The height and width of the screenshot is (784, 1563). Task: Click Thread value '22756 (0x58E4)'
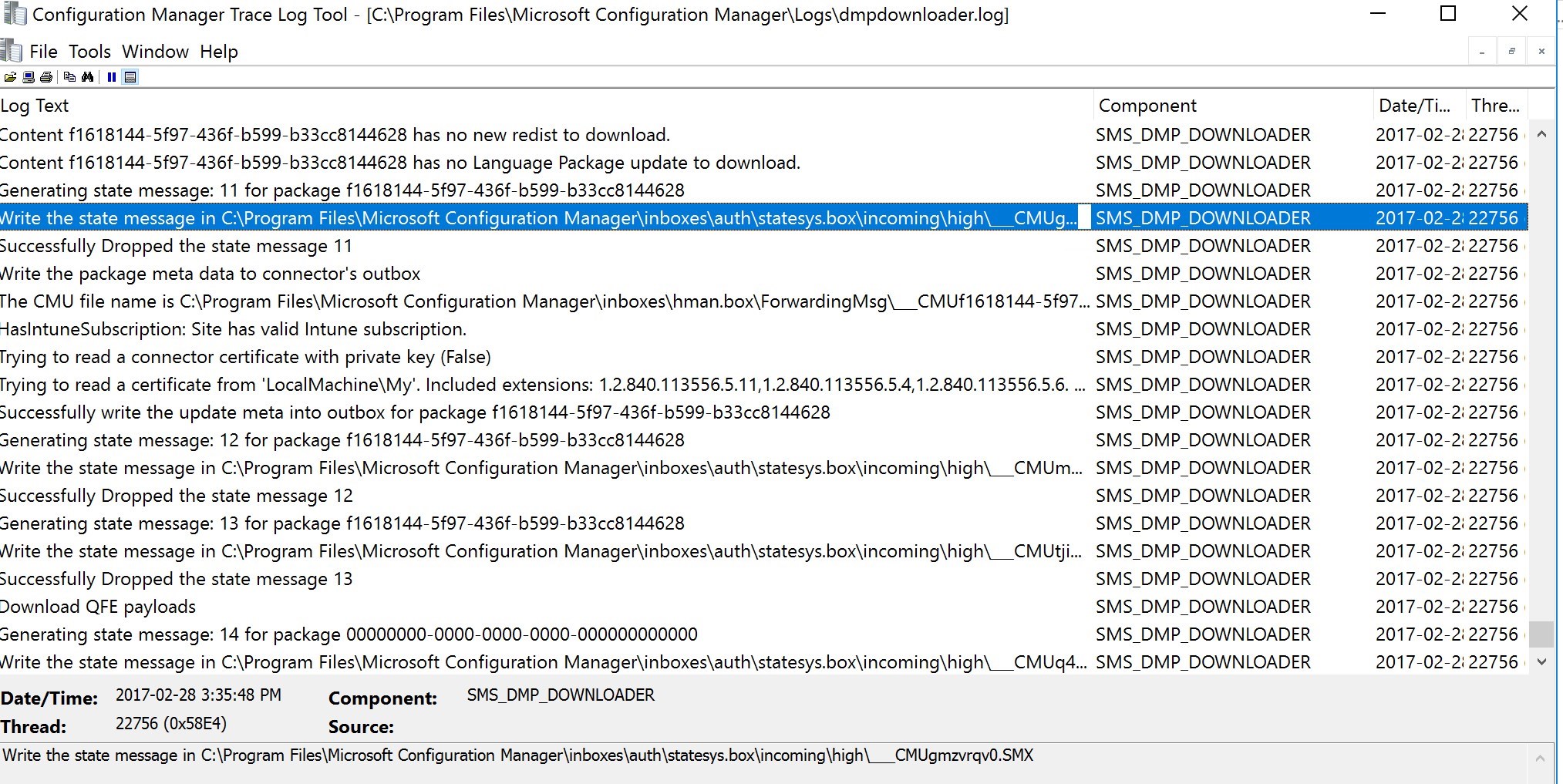click(x=171, y=724)
